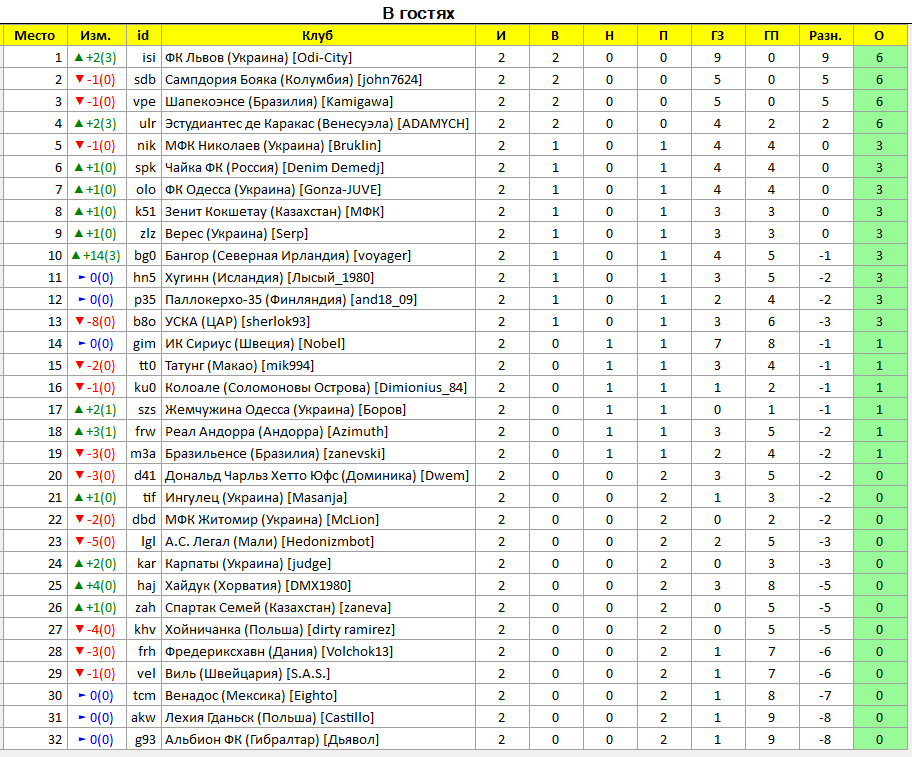This screenshot has height=757, width=912.
Task: Select club "ФК Львов (Украина) [Odi-City]"
Action: (x=258, y=58)
